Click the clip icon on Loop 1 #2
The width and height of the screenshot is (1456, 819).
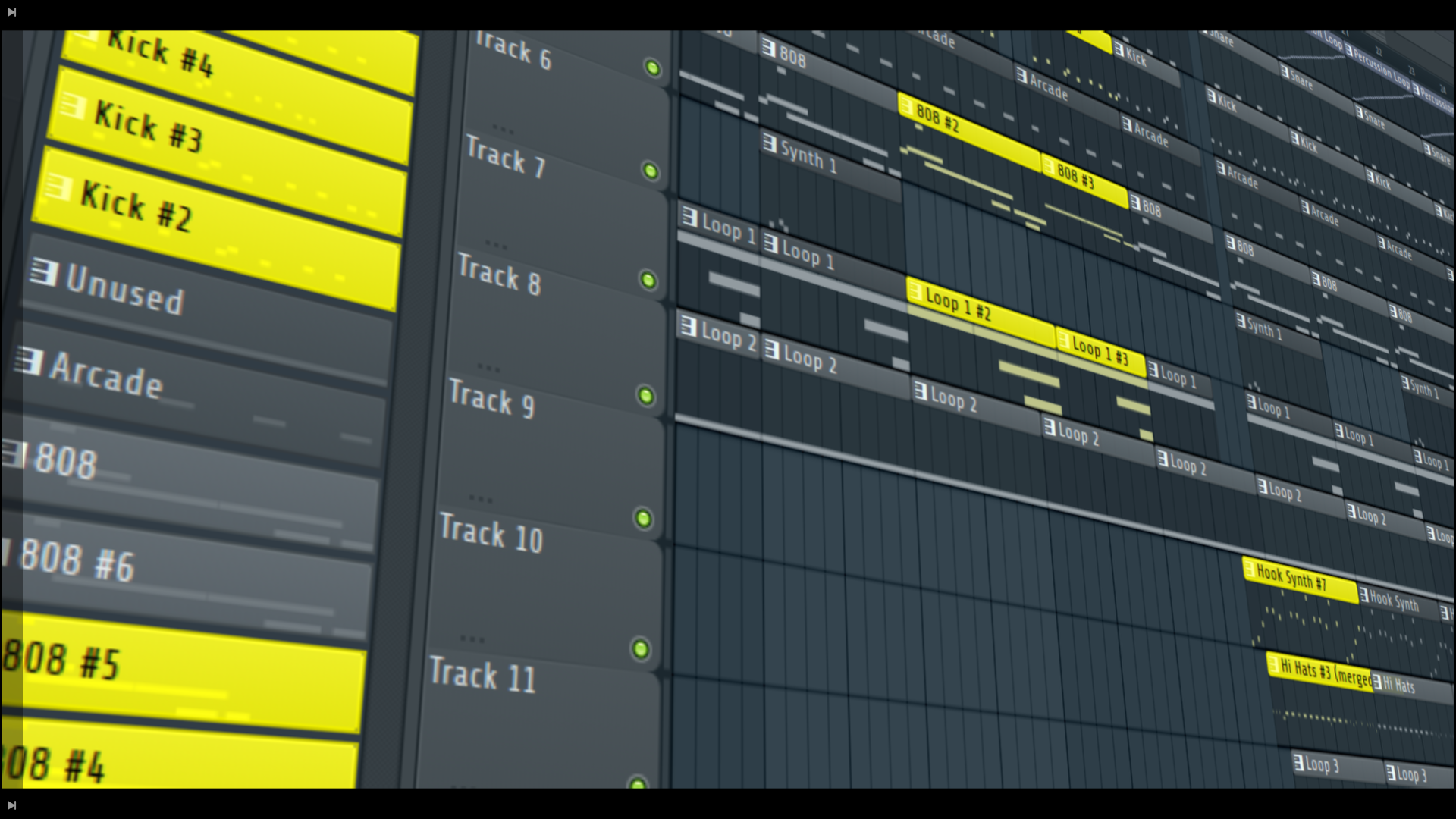917,291
